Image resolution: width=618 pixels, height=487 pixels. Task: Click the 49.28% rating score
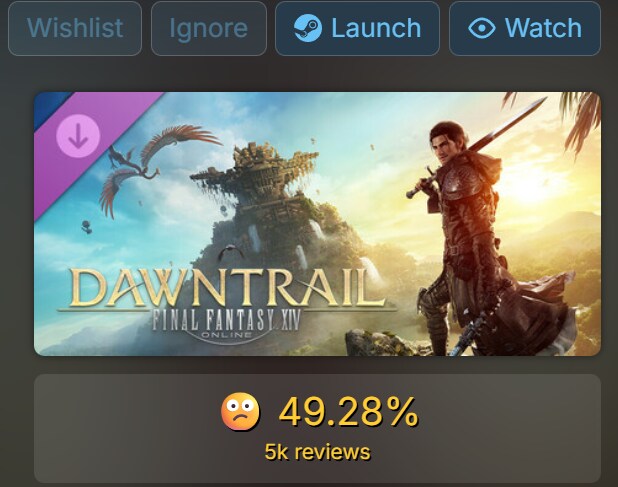click(348, 412)
